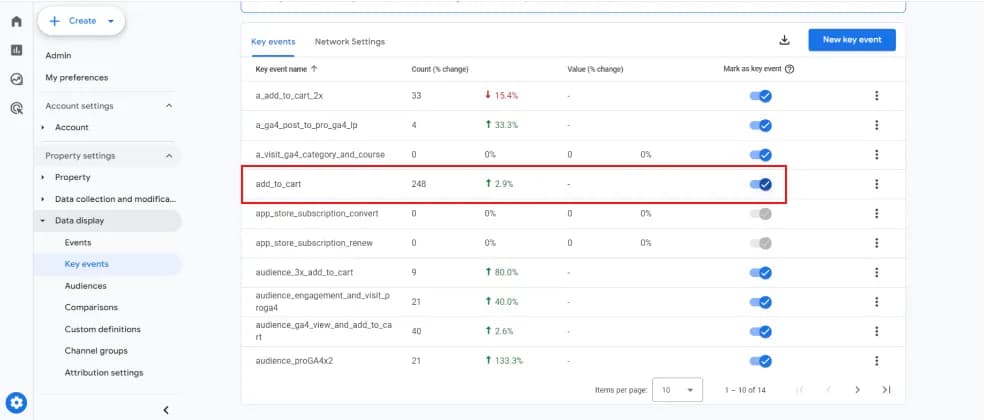Image resolution: width=984 pixels, height=420 pixels.
Task: Open Attribution settings sidebar item
Action: click(104, 373)
